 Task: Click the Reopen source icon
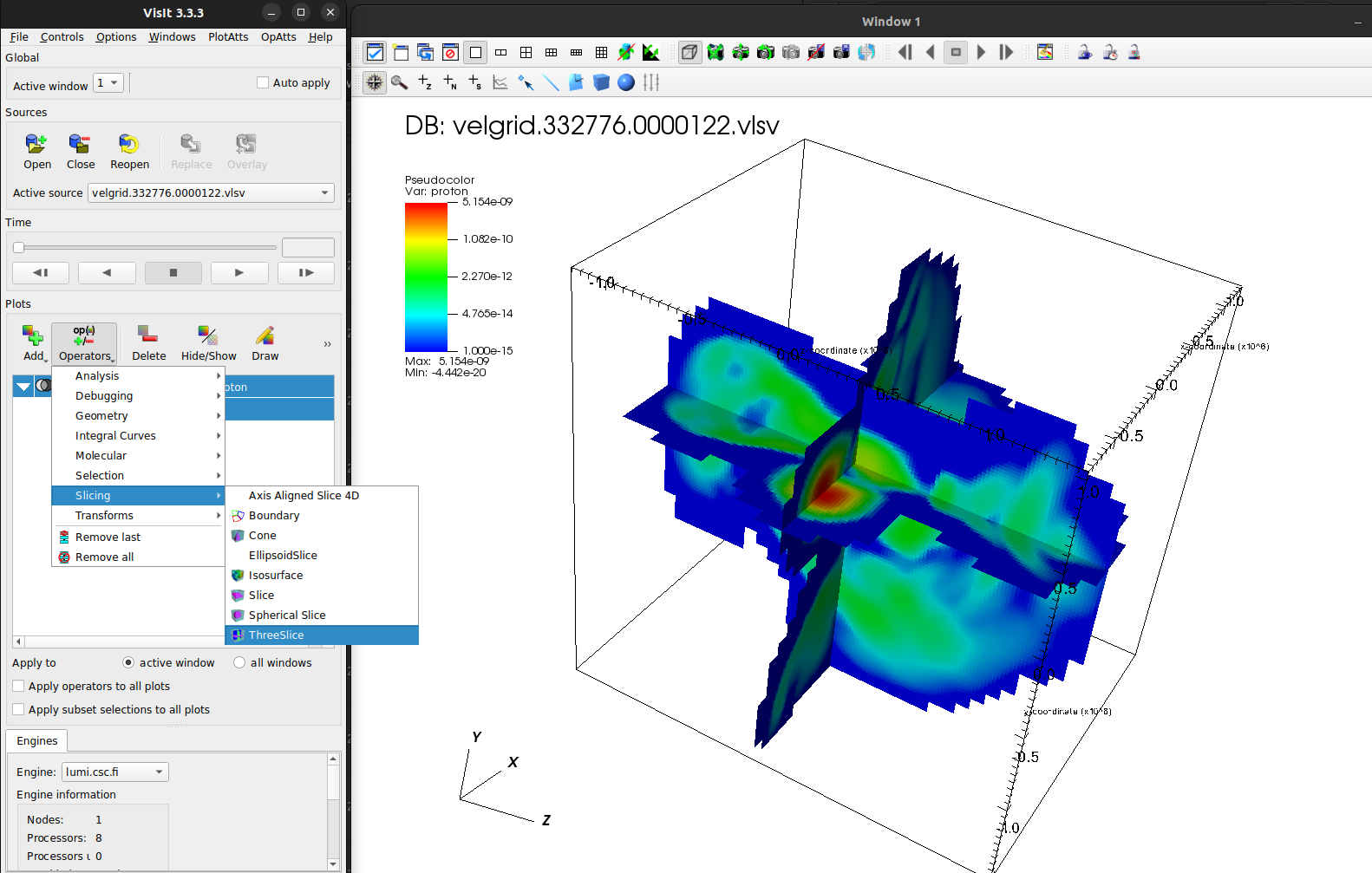(x=129, y=151)
